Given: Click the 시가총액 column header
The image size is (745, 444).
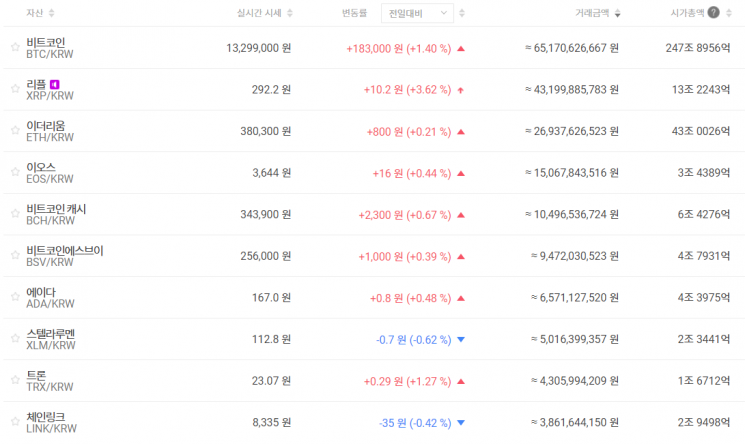Looking at the screenshot, I should click(688, 13).
